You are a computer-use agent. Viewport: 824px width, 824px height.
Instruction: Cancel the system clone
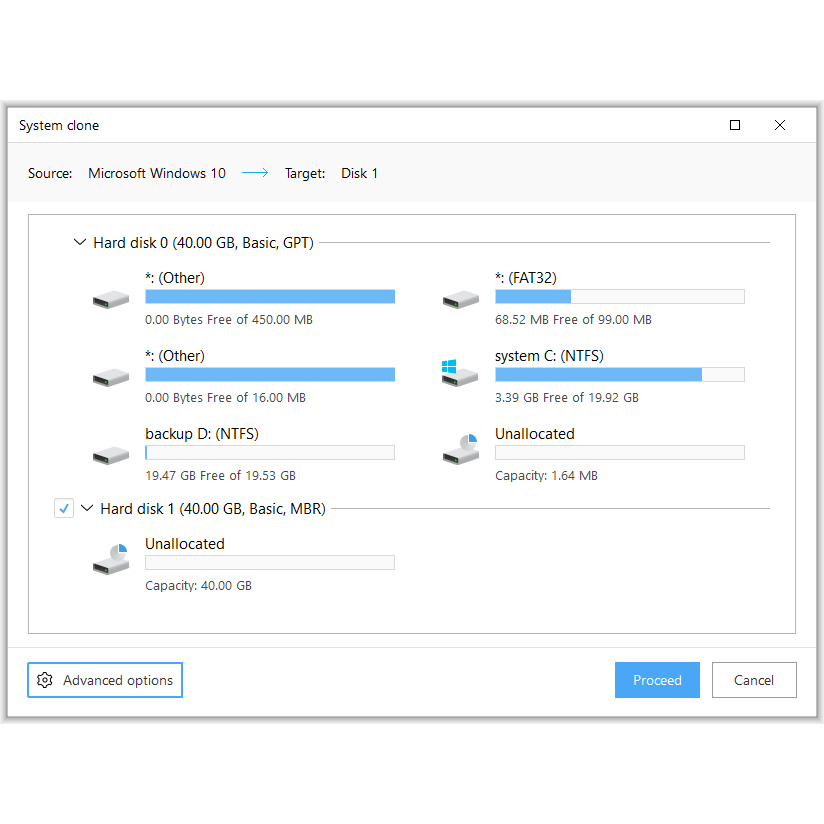[x=754, y=680]
